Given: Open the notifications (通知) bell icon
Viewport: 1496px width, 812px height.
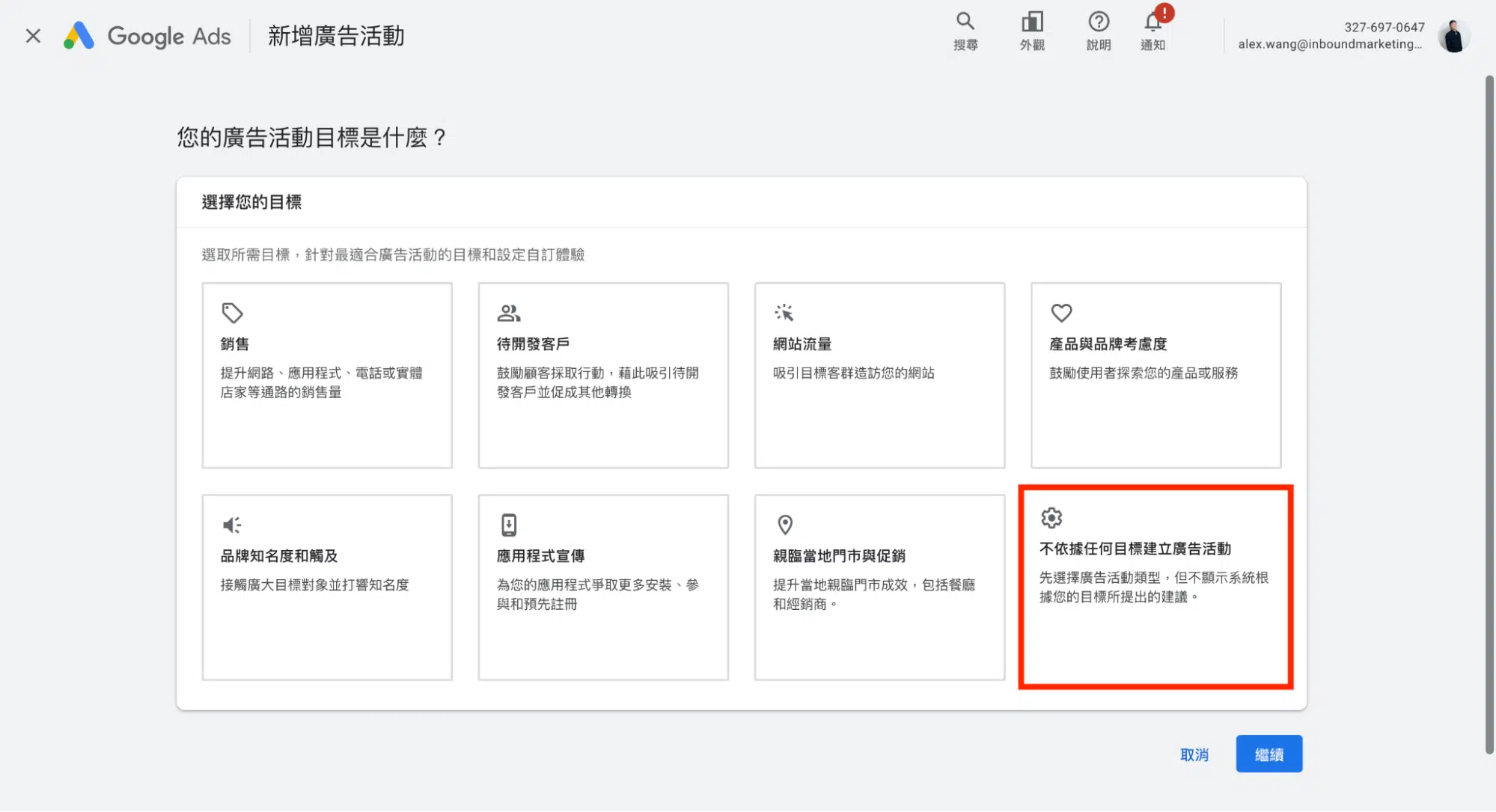Looking at the screenshot, I should [1153, 22].
